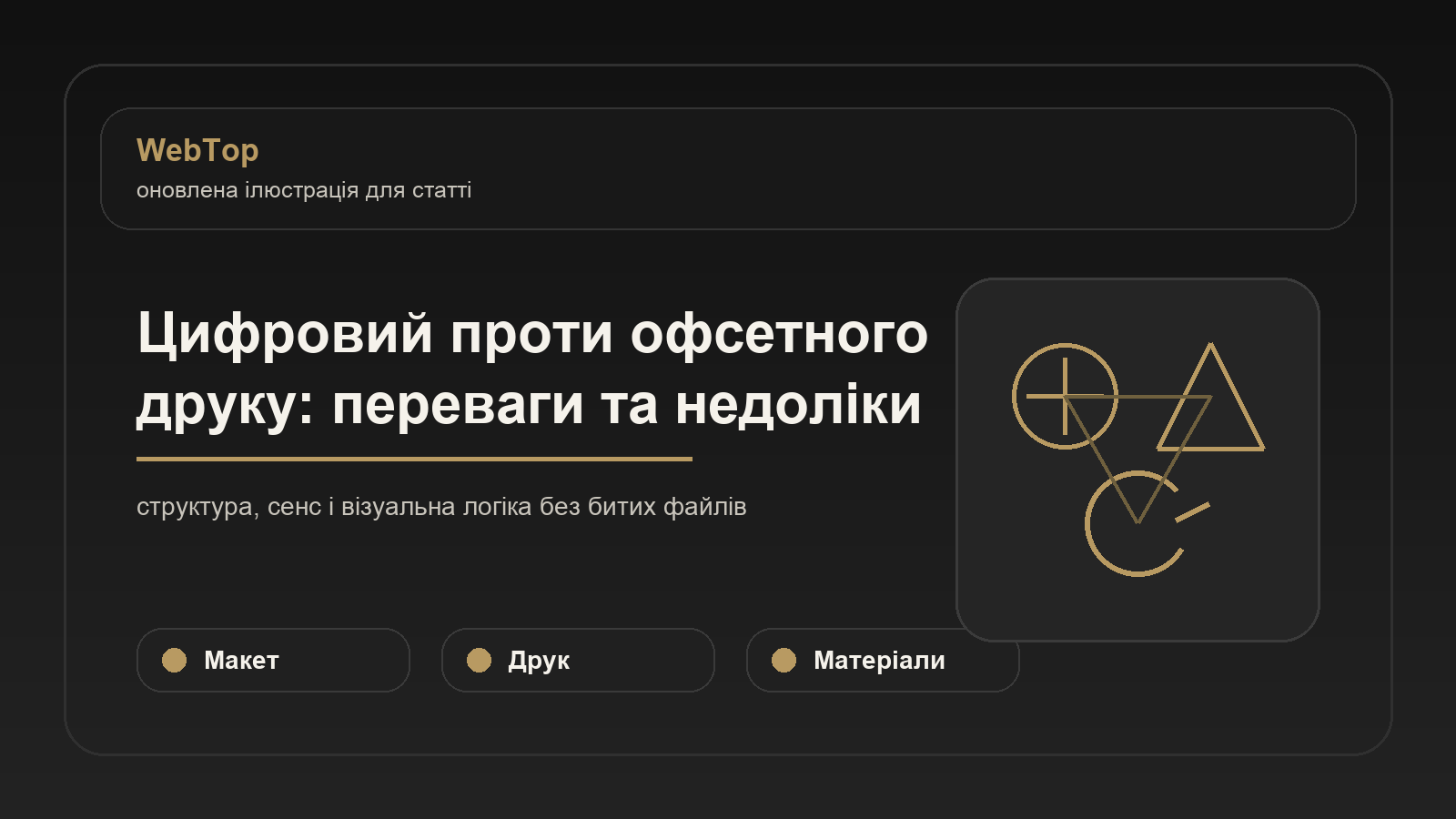Click the geometric shapes illustration card
Viewport: 1456px width, 819px height.
[x=1137, y=460]
